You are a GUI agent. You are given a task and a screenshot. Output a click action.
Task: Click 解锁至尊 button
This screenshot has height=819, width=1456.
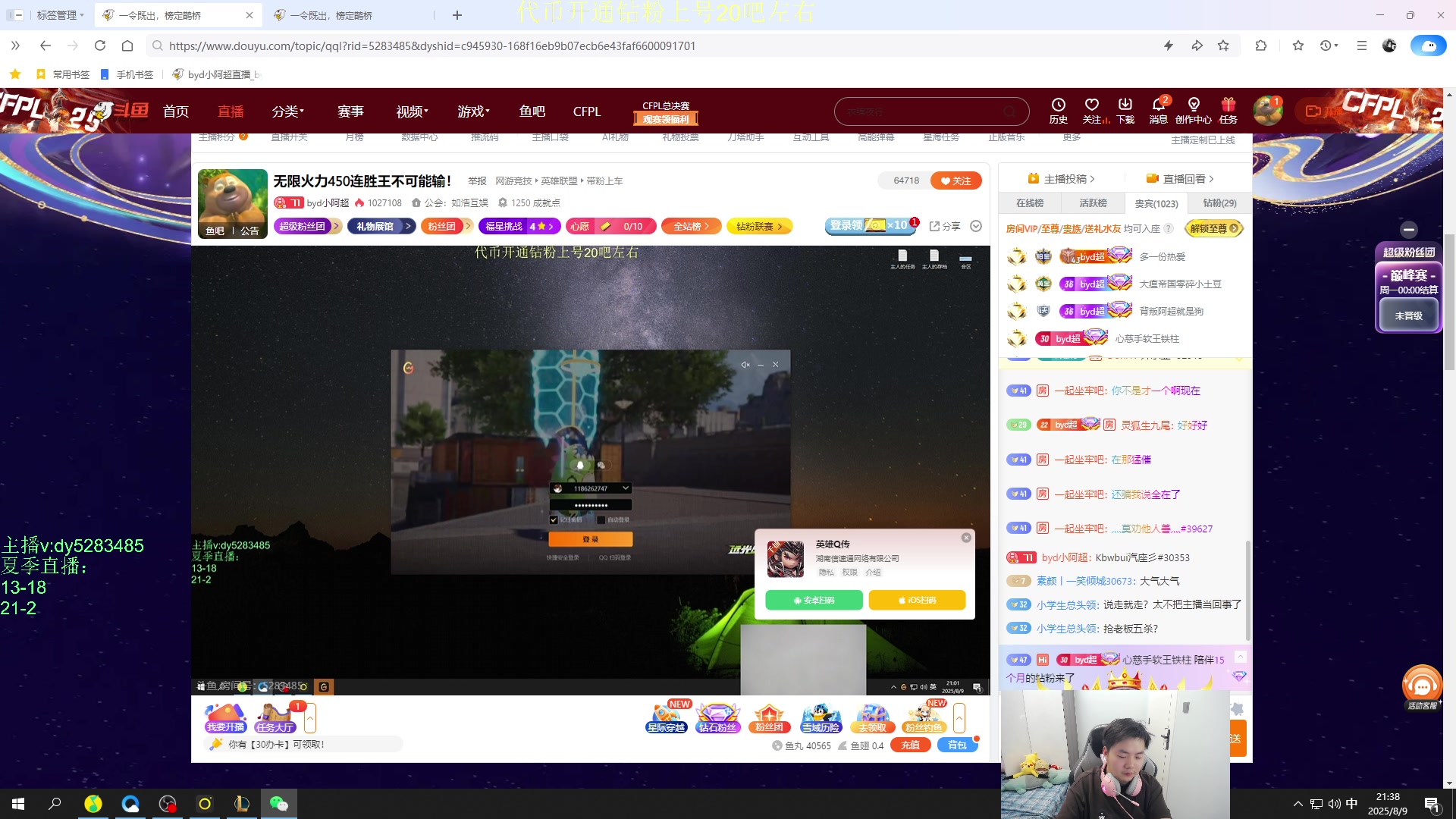click(1214, 228)
